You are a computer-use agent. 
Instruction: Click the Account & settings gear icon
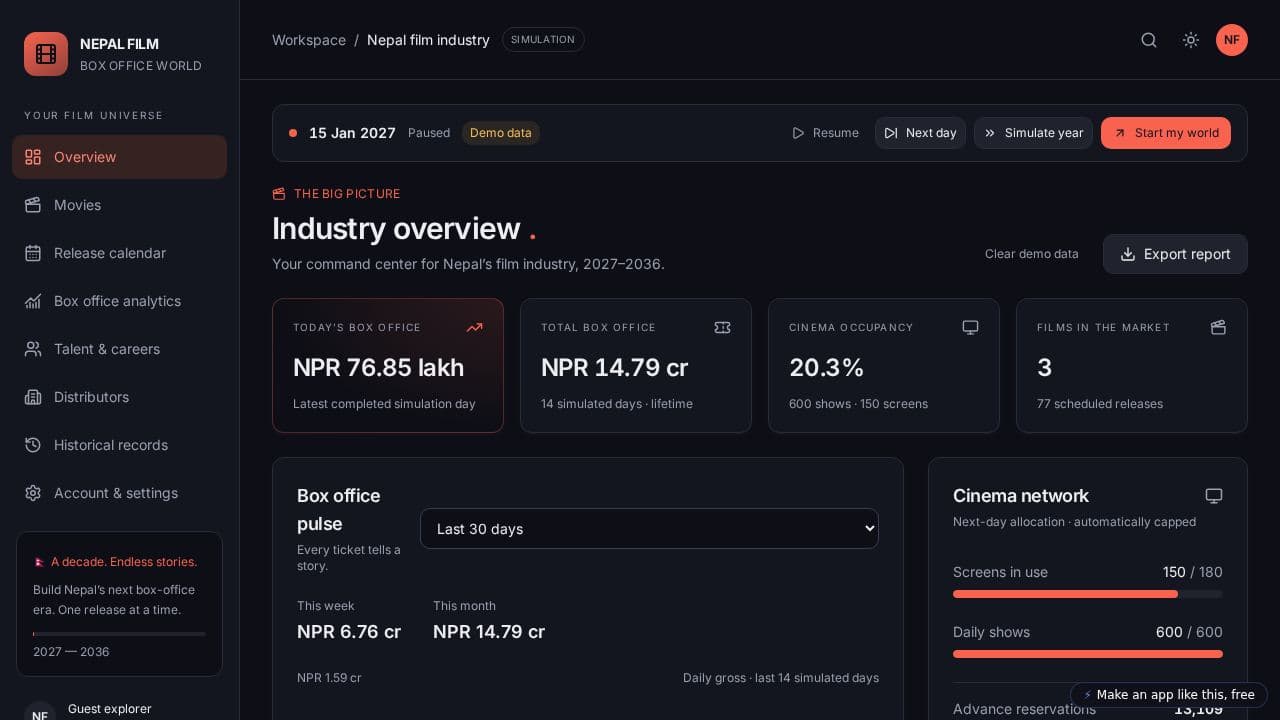pyautogui.click(x=33, y=493)
